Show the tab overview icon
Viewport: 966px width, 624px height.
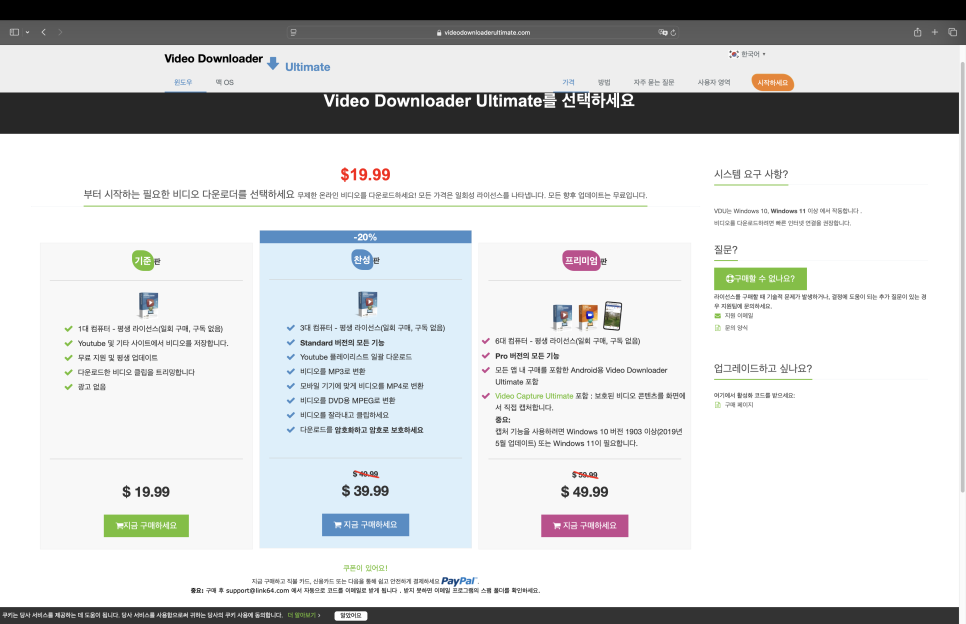tap(952, 32)
